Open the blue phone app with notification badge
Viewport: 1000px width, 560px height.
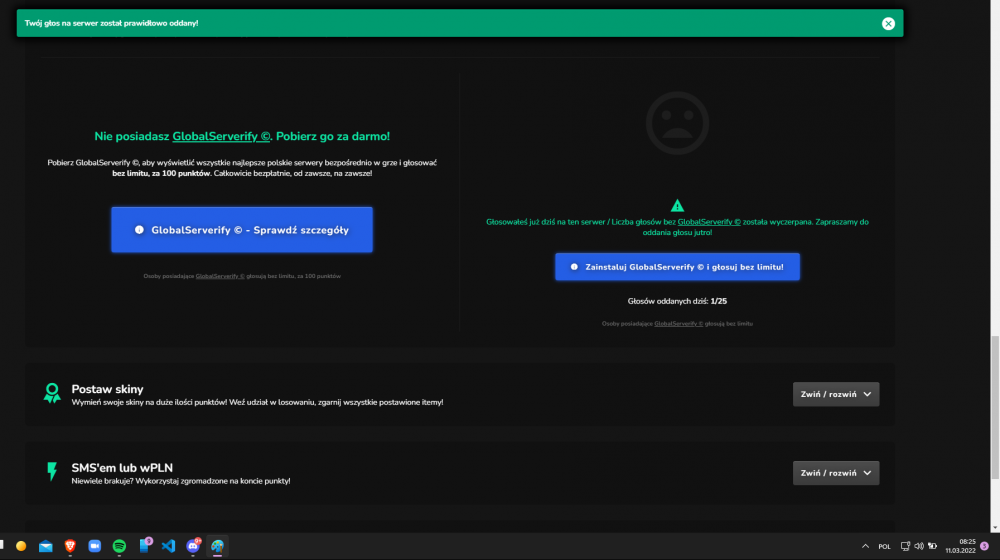[x=144, y=545]
